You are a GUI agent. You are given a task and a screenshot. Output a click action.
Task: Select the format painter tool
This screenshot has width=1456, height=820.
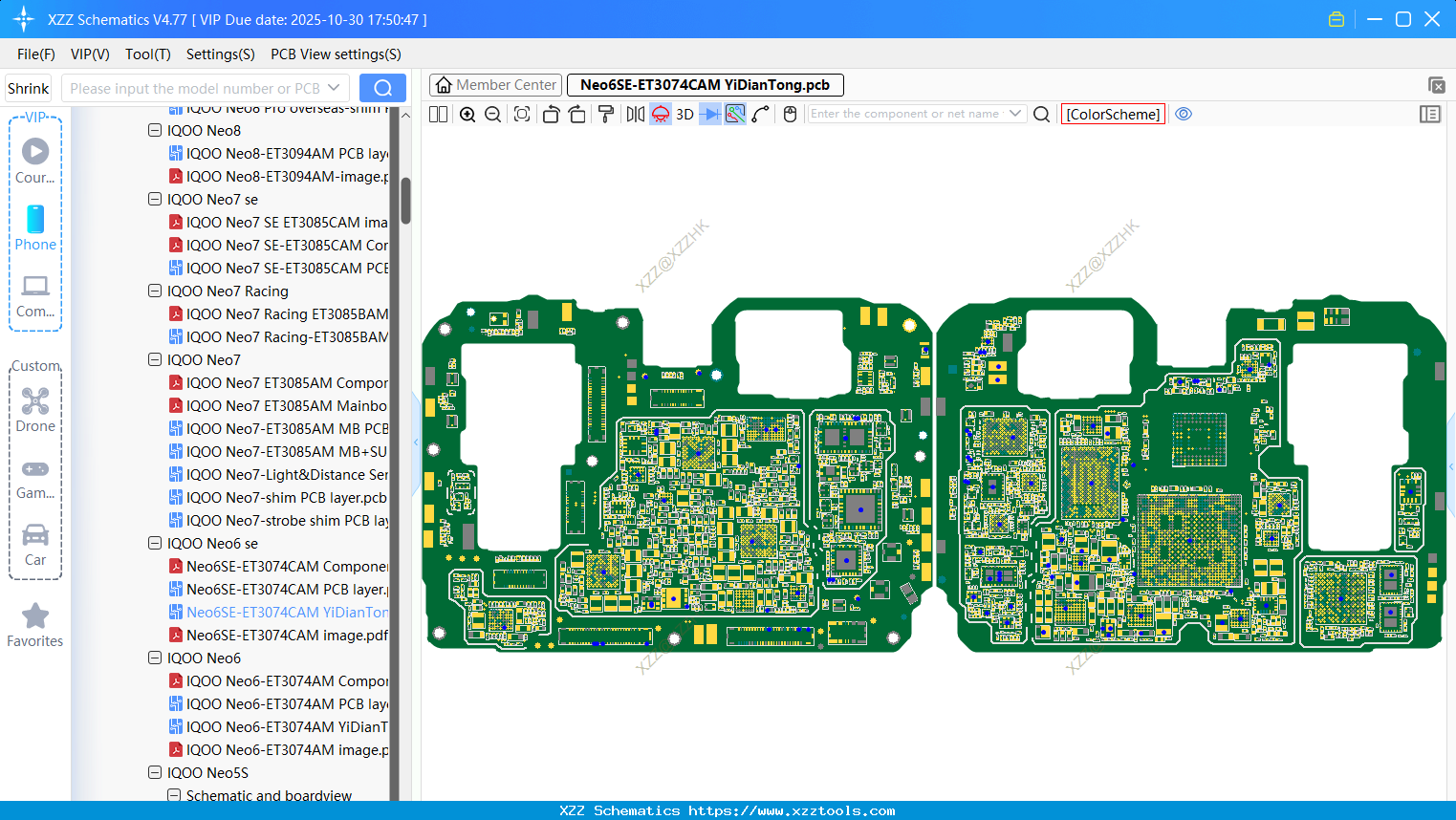[x=606, y=115]
